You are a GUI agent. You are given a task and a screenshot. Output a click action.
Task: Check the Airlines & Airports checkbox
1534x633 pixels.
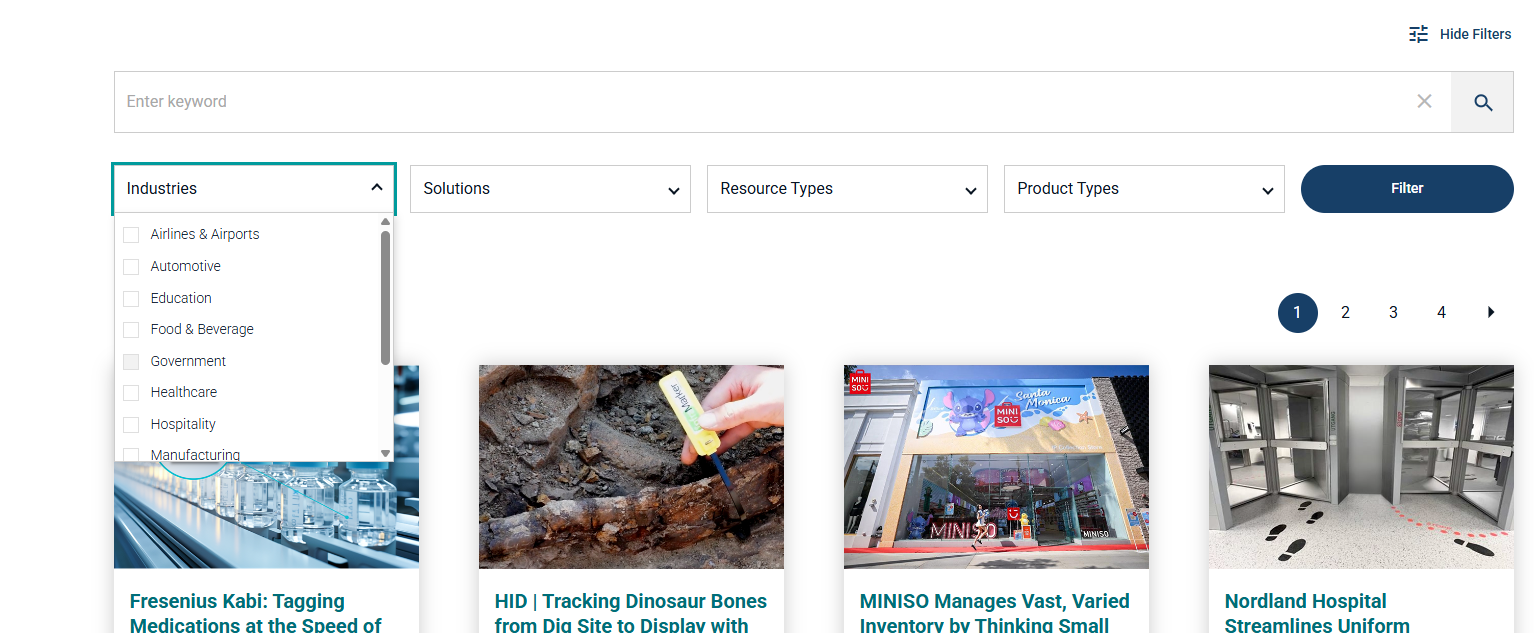[131, 235]
